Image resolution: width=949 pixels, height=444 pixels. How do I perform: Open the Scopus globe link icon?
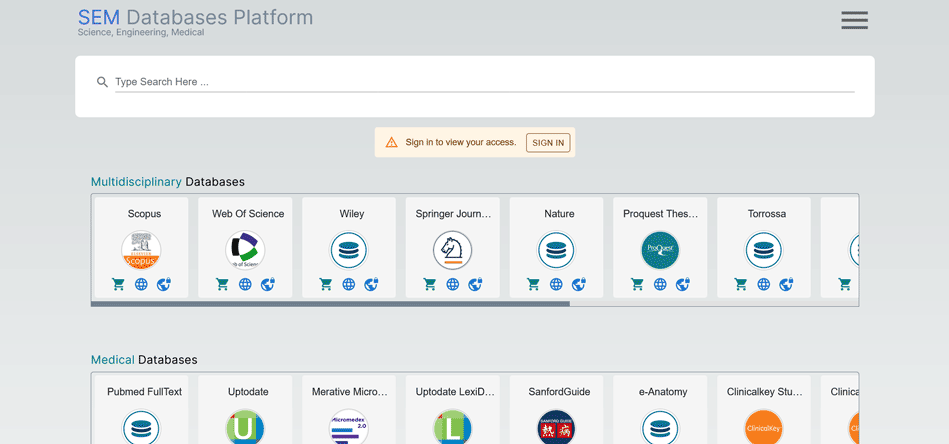pos(141,284)
